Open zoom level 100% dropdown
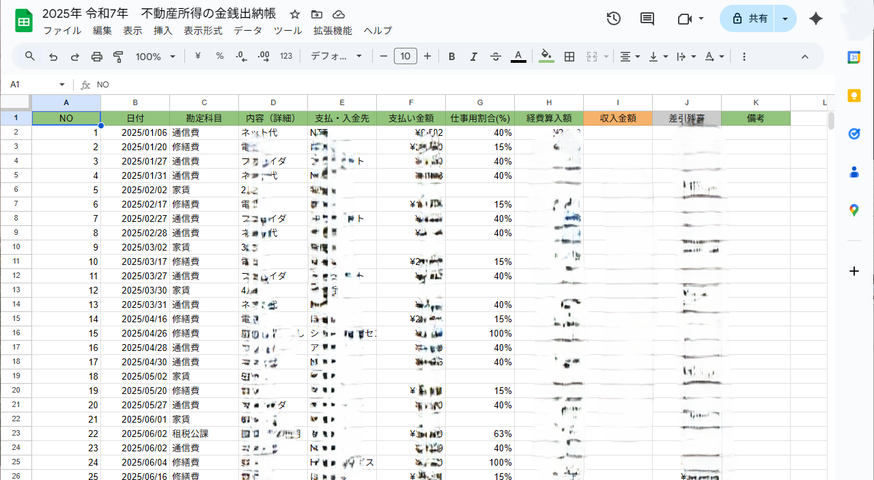Screen dimensions: 874x480 coord(155,56)
